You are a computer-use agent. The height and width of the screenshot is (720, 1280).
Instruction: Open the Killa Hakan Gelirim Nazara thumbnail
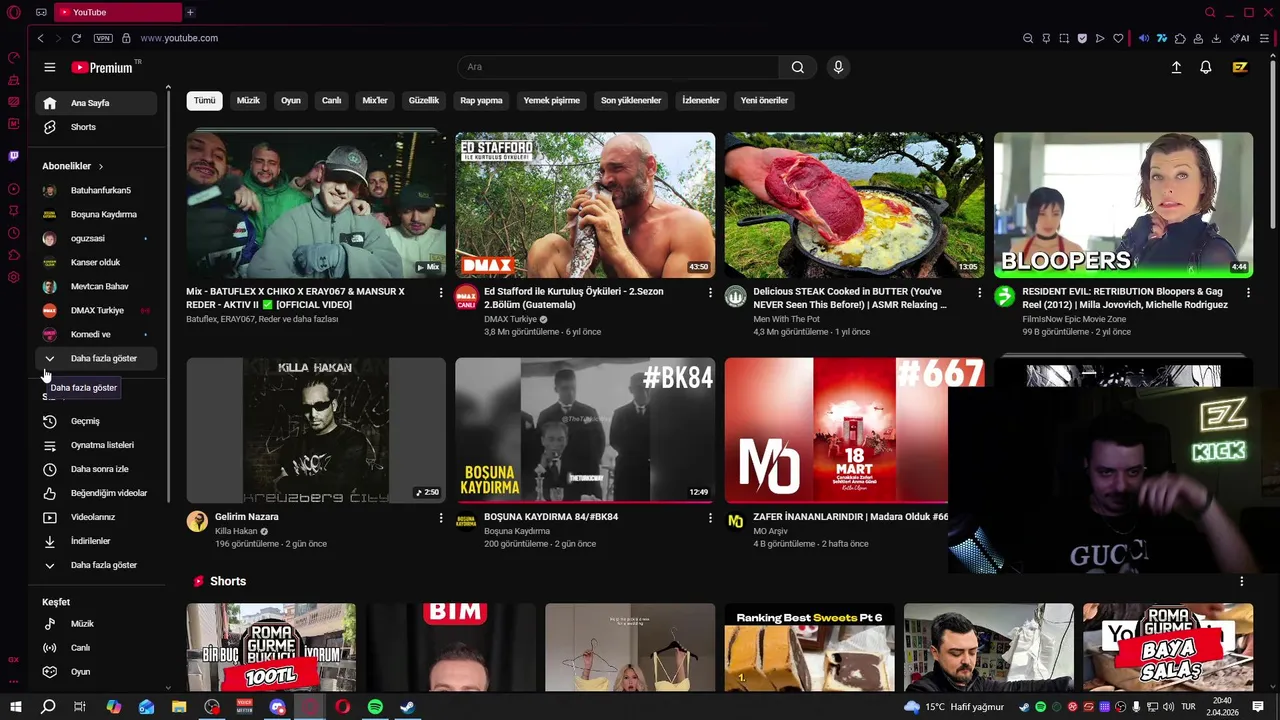(x=316, y=430)
